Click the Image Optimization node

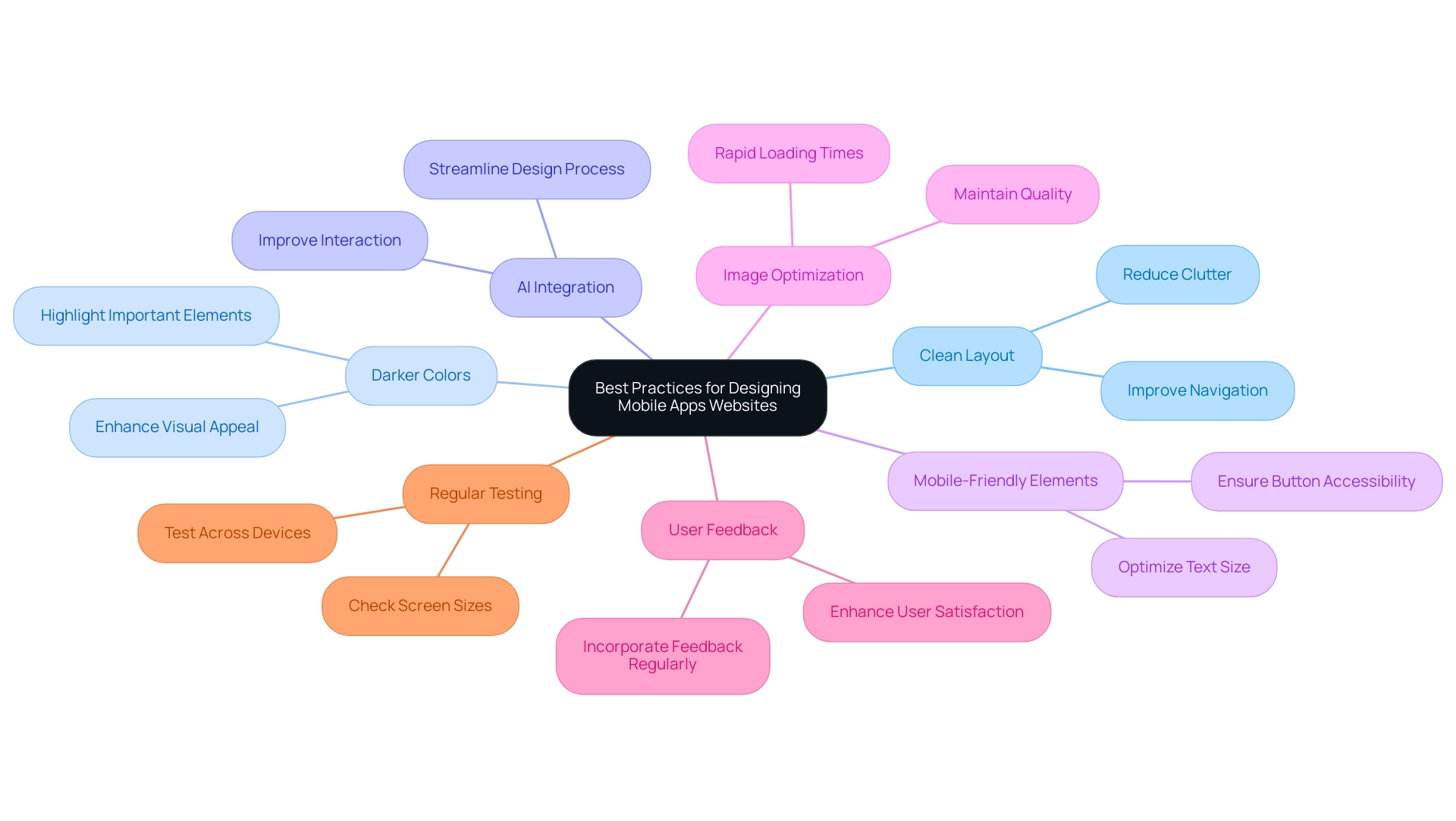click(791, 274)
